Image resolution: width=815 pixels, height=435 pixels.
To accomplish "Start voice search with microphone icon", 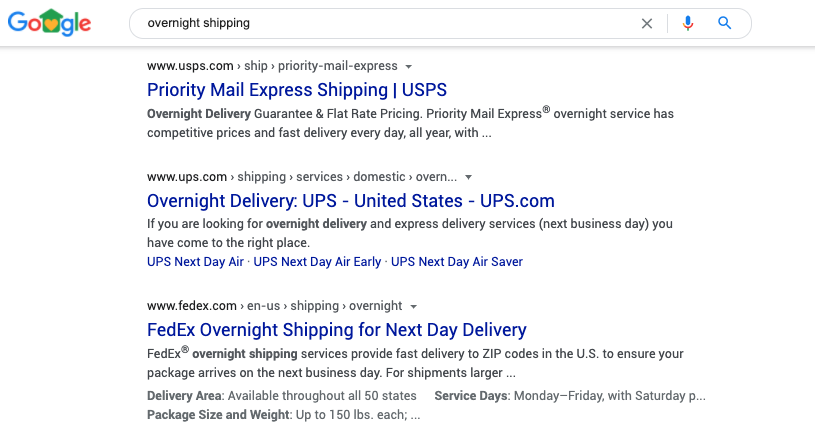I will (688, 23).
